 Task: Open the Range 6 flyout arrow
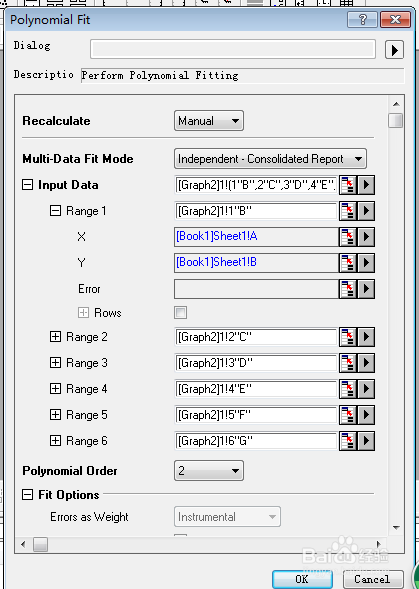366,441
